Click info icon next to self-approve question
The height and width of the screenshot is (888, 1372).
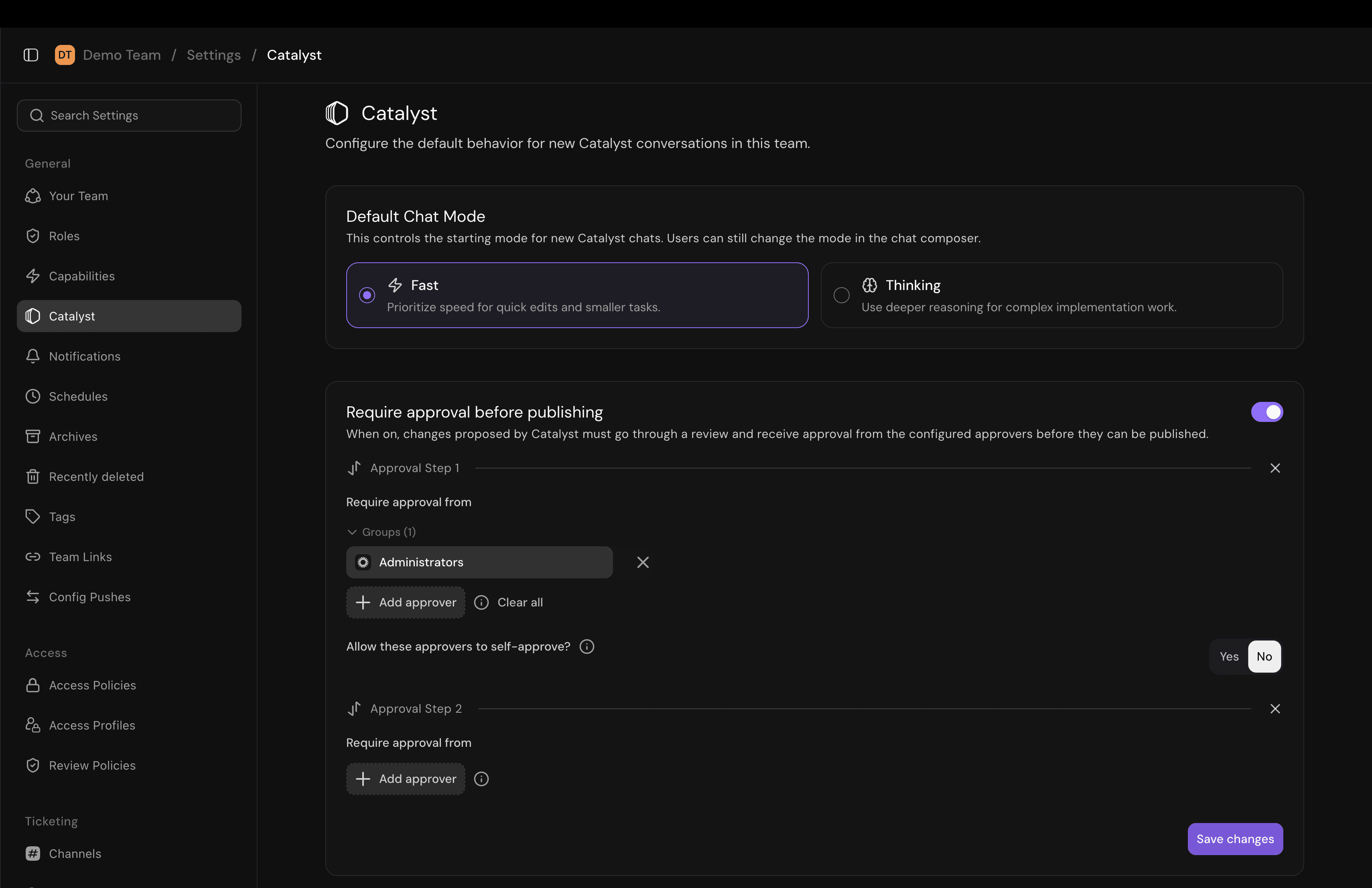[587, 647]
